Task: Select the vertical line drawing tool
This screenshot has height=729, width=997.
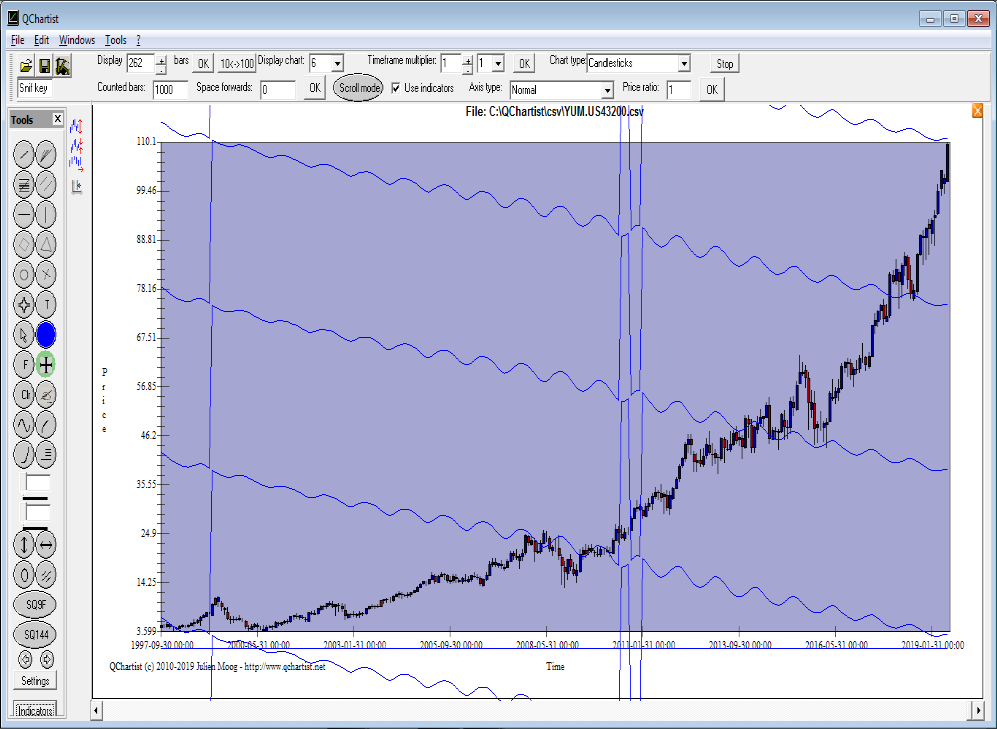Action: coord(47,214)
